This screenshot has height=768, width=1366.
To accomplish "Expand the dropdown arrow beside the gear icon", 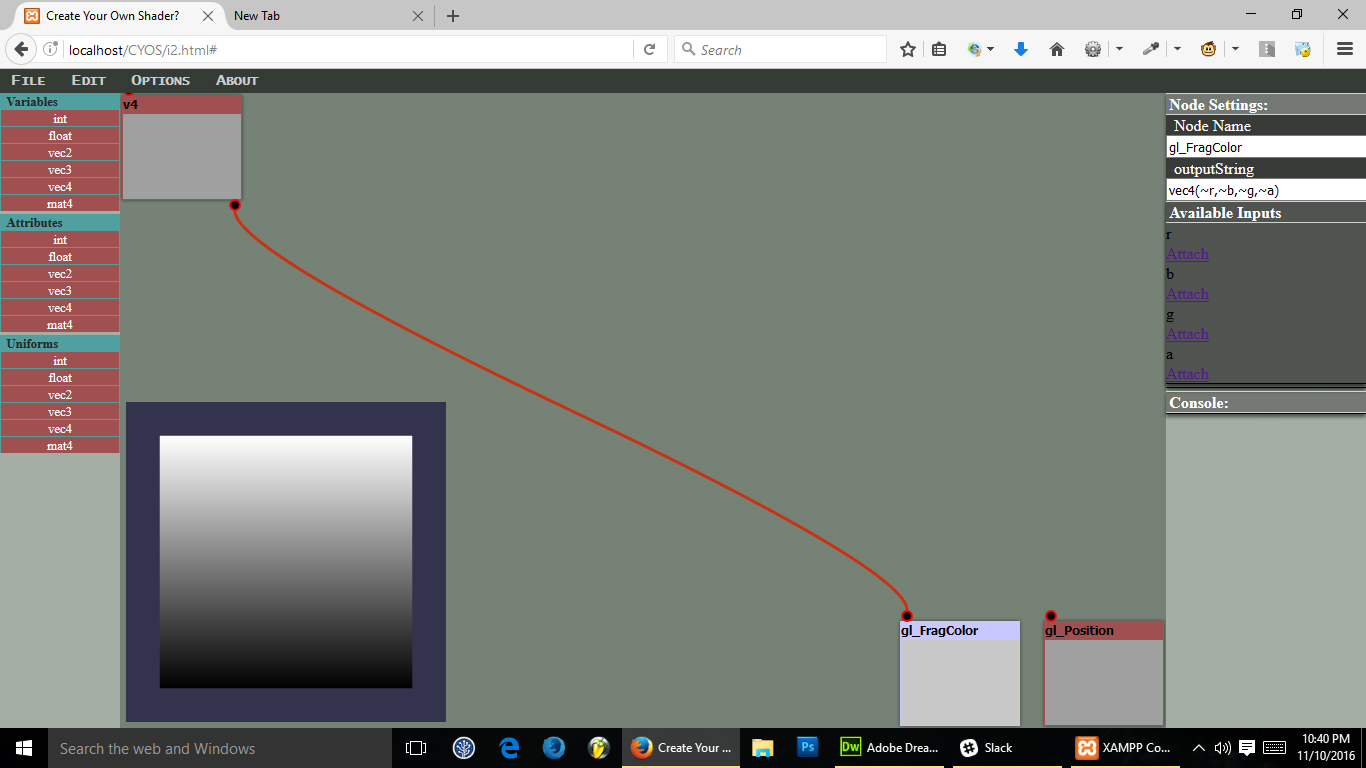I will point(1119,49).
